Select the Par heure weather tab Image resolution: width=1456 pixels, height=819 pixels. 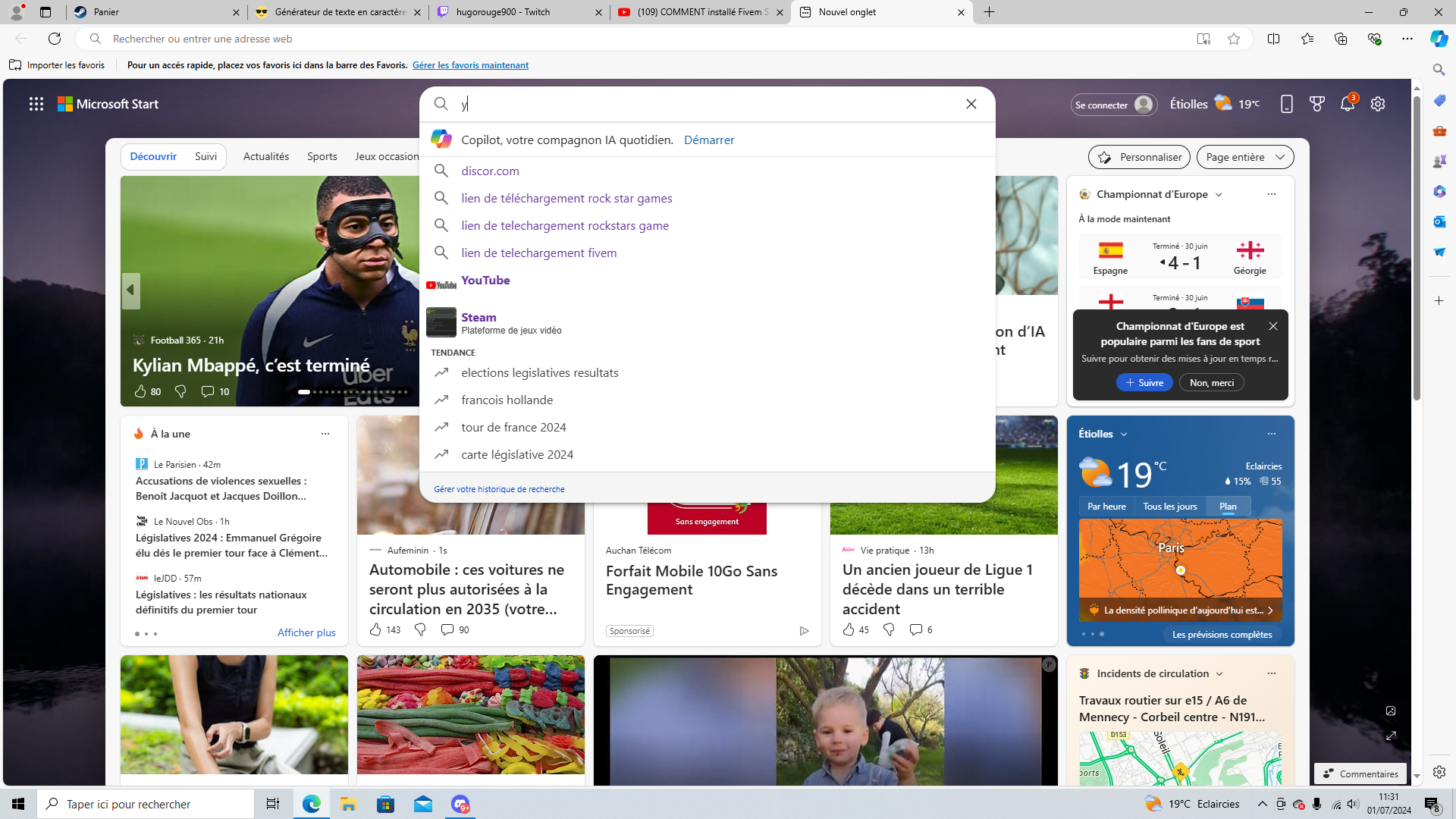tap(1106, 507)
